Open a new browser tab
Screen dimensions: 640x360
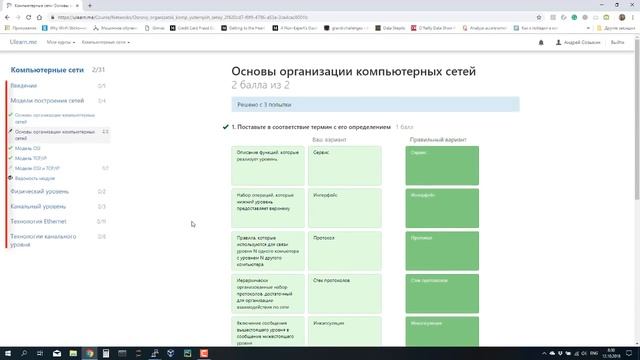[x=90, y=5]
